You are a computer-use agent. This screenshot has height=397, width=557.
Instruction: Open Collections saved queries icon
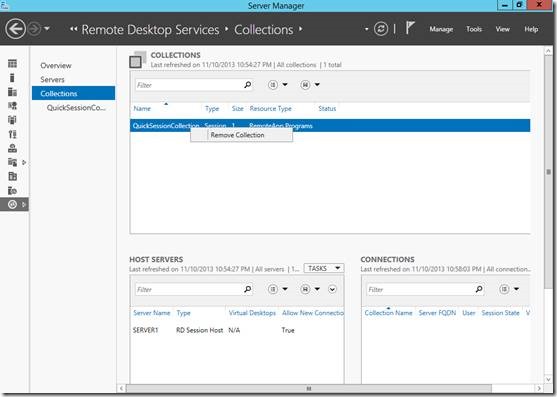[305, 85]
